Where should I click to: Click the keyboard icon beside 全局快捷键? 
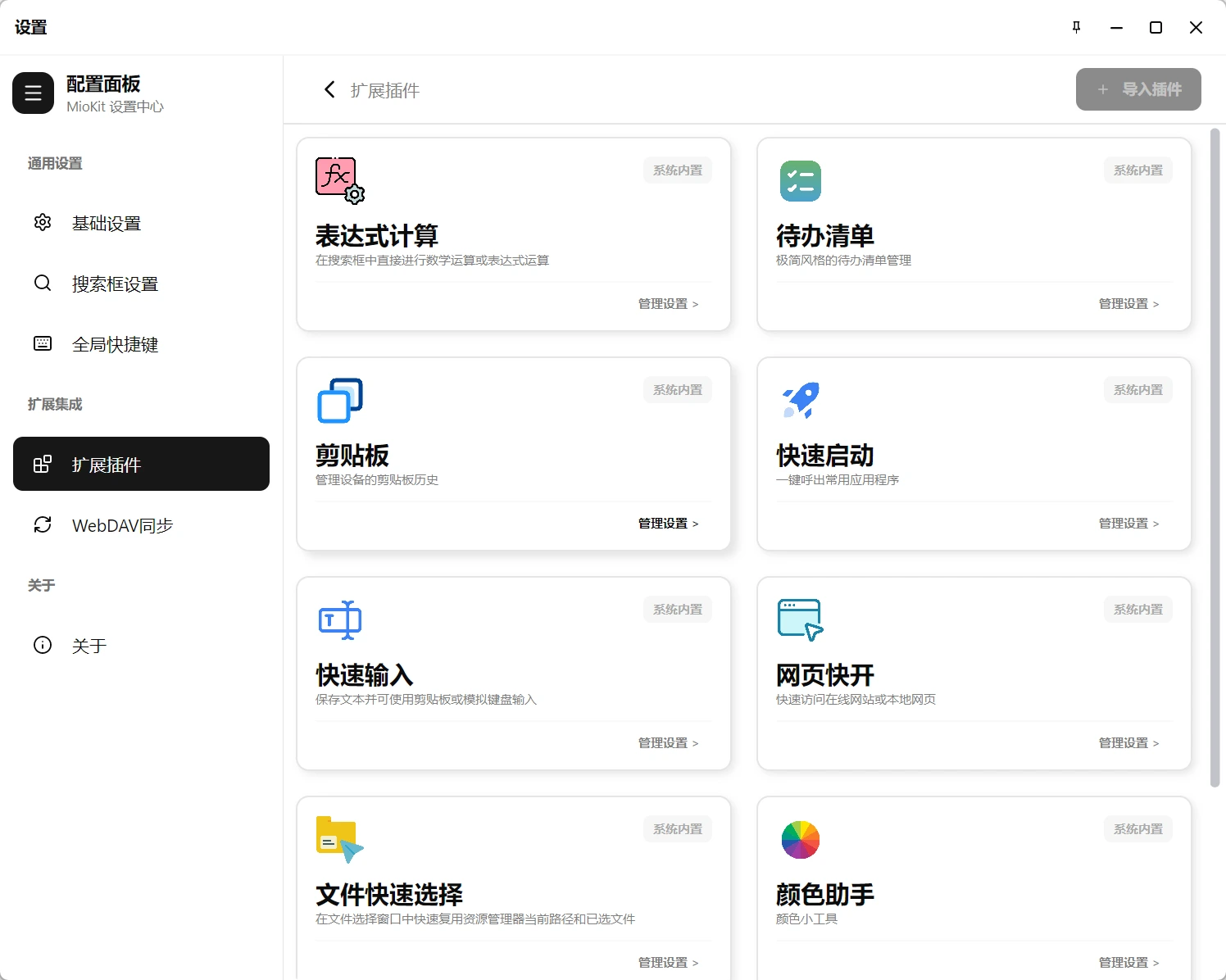(x=43, y=344)
